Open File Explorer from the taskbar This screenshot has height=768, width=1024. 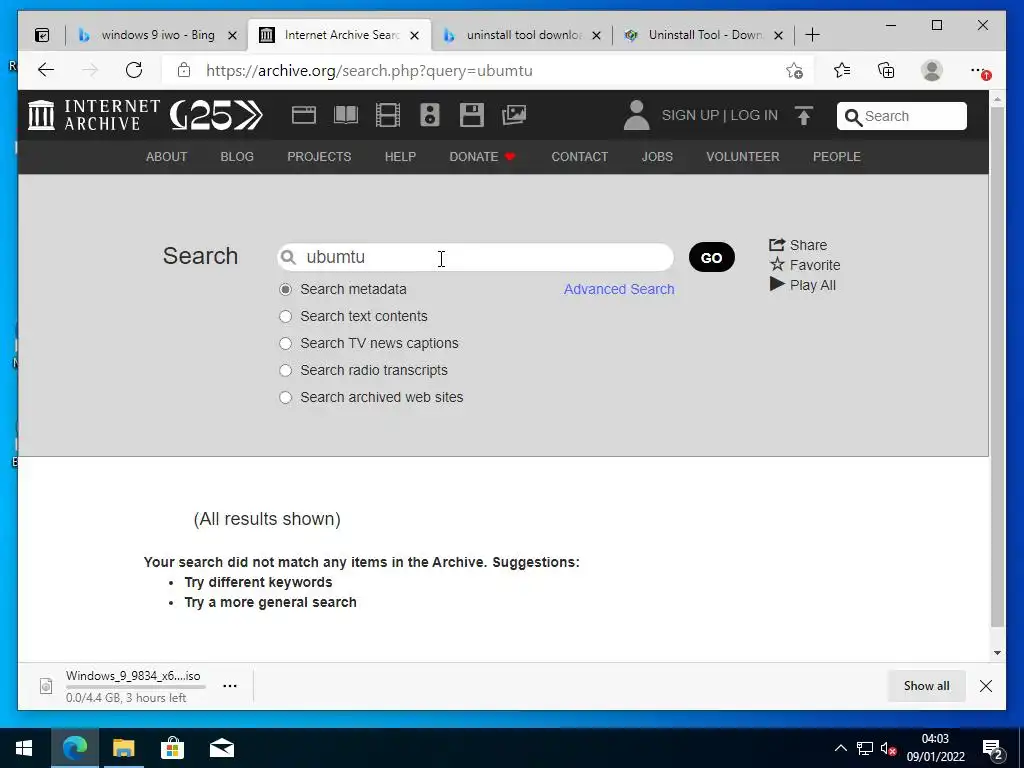tap(123, 748)
